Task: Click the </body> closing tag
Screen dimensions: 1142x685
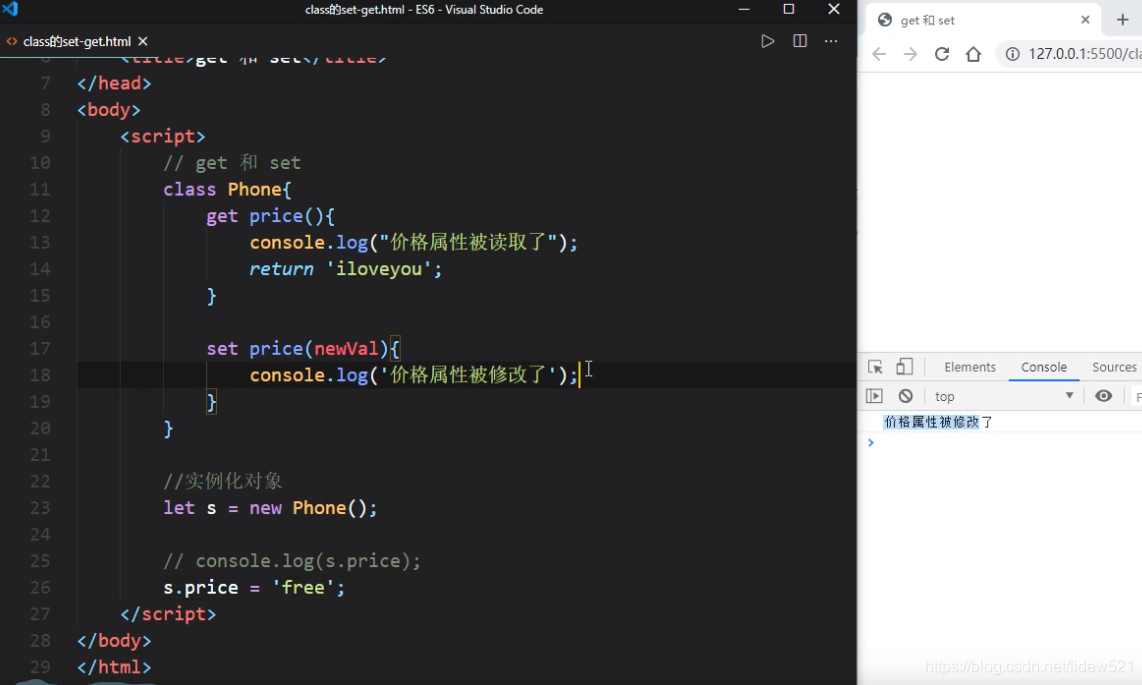Action: click(x=114, y=641)
